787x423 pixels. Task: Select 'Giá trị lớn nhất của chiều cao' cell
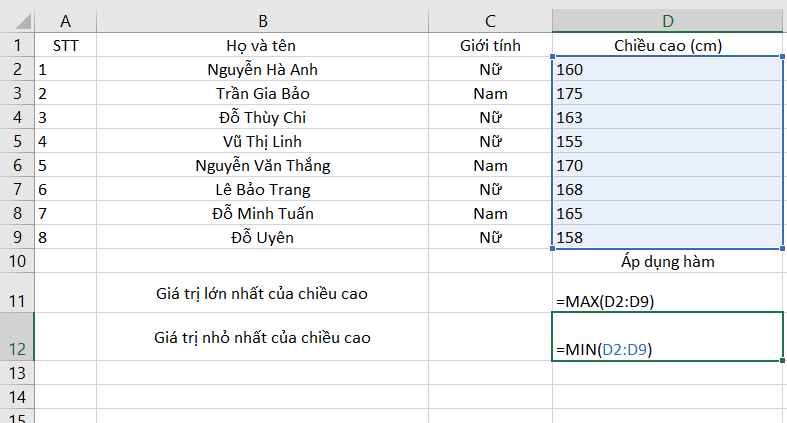coord(262,292)
